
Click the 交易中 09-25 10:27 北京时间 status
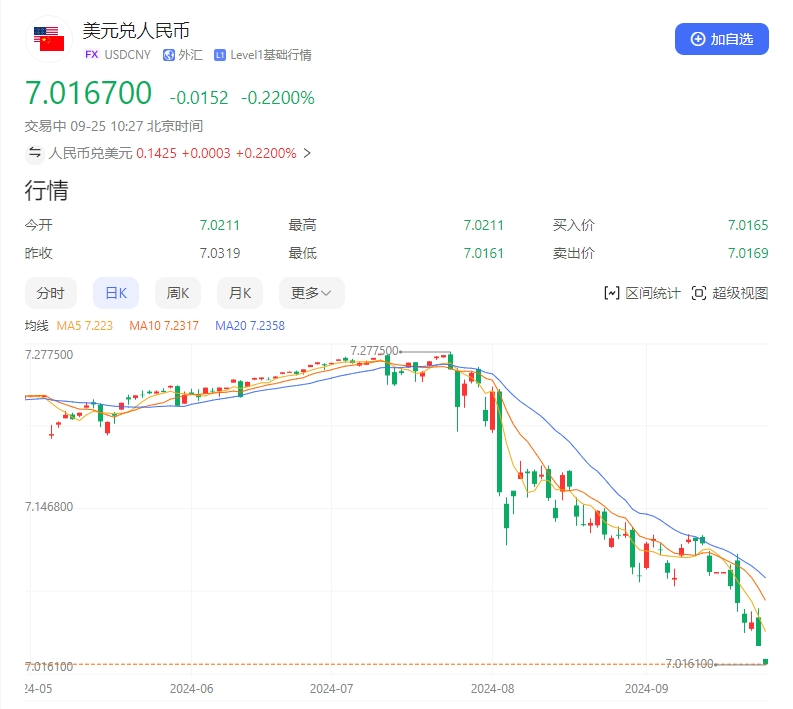114,126
